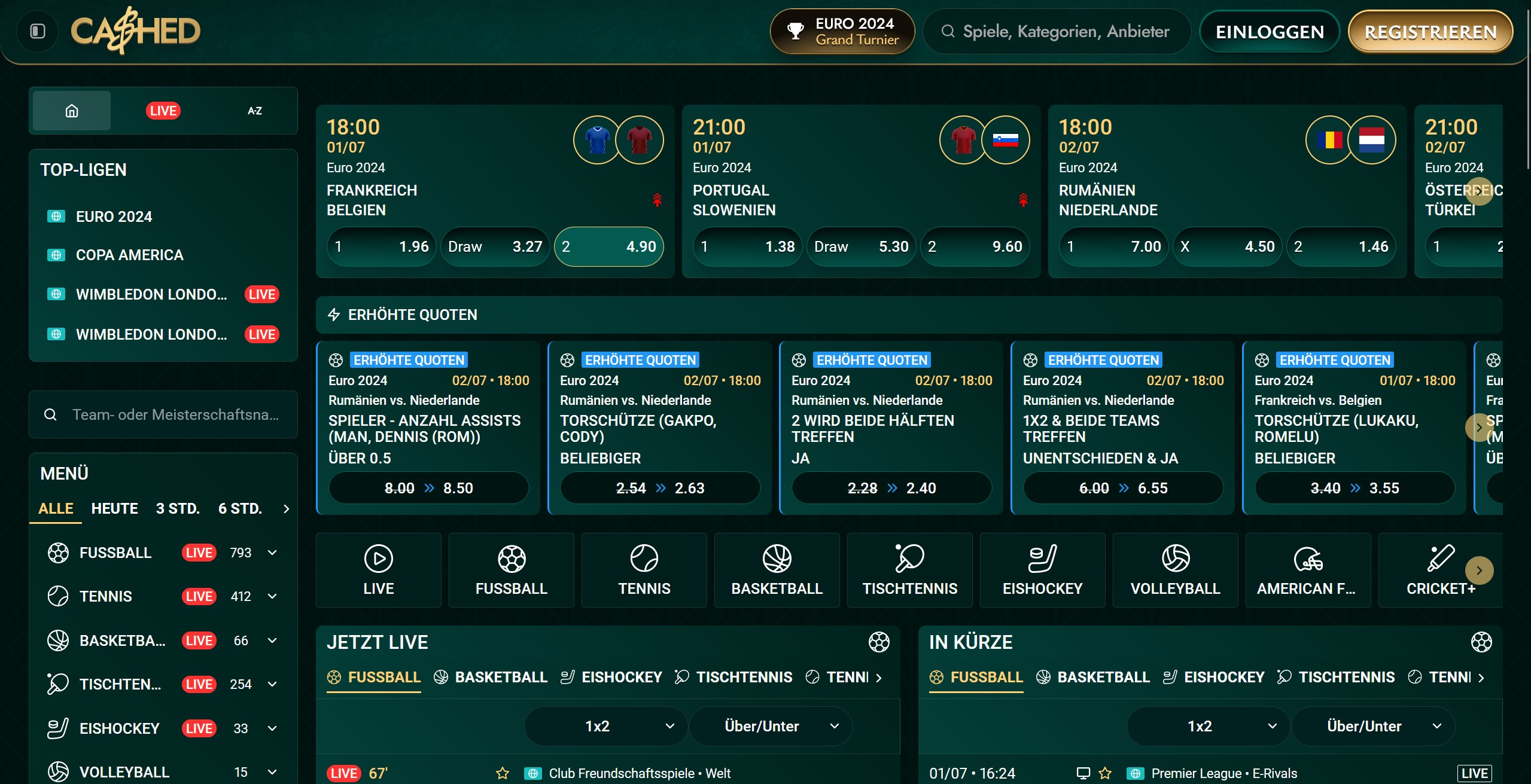Click the EINLOGGEN button

tap(1269, 32)
